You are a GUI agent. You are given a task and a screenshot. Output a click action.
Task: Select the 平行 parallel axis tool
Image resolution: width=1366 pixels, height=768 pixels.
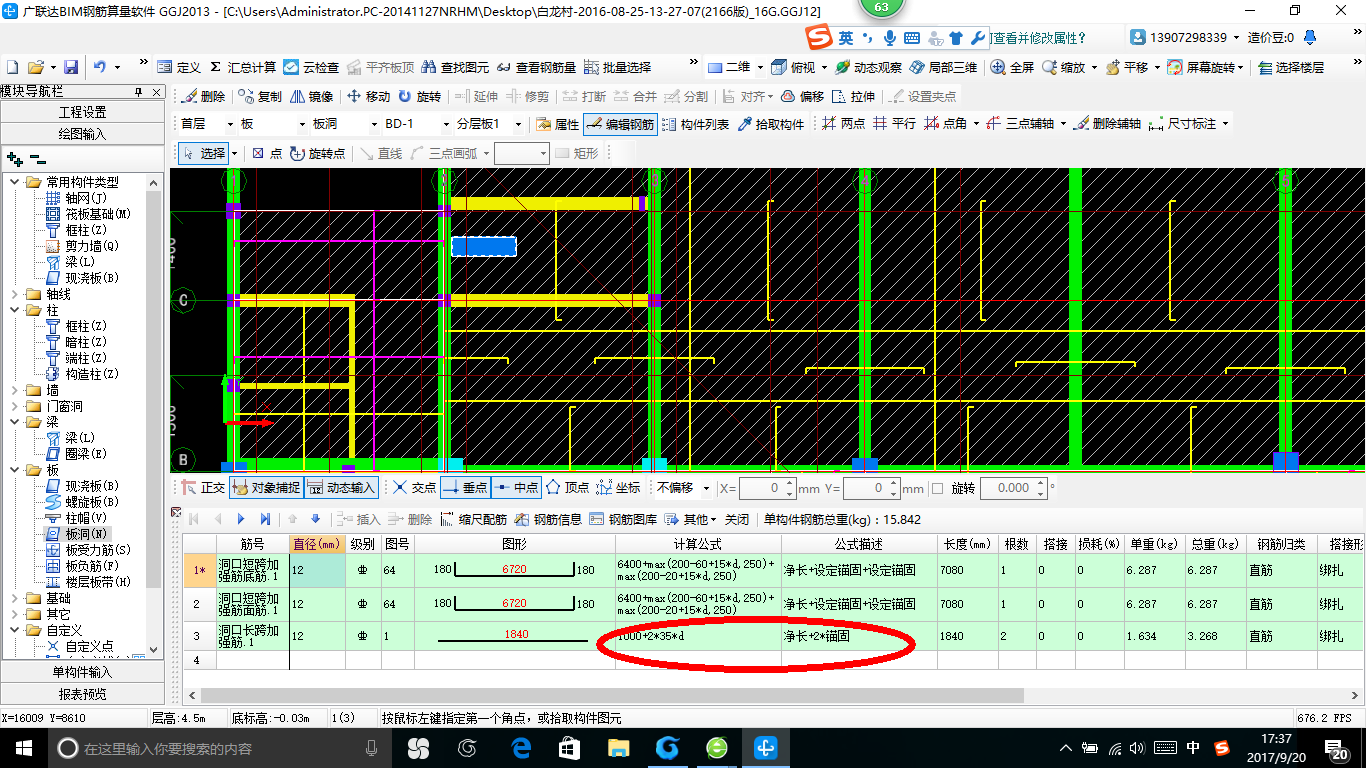[894, 124]
